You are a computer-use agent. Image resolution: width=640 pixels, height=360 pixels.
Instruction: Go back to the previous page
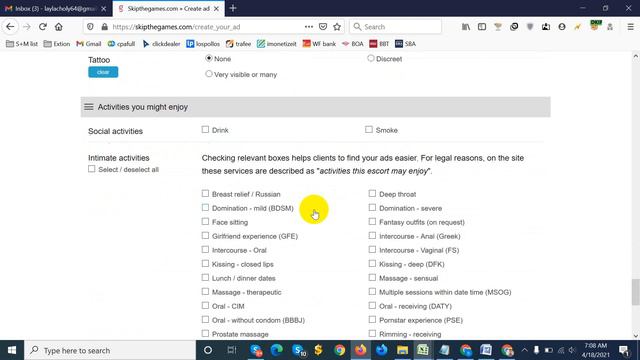coord(10,27)
